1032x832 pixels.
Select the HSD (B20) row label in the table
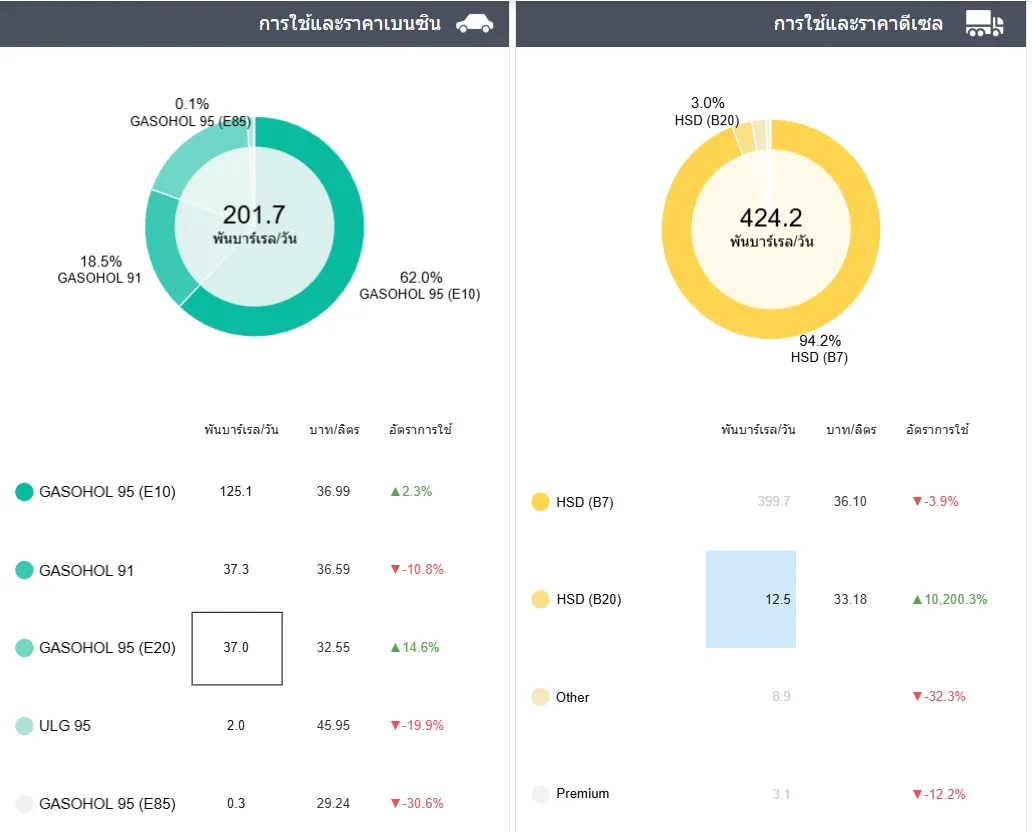[588, 599]
